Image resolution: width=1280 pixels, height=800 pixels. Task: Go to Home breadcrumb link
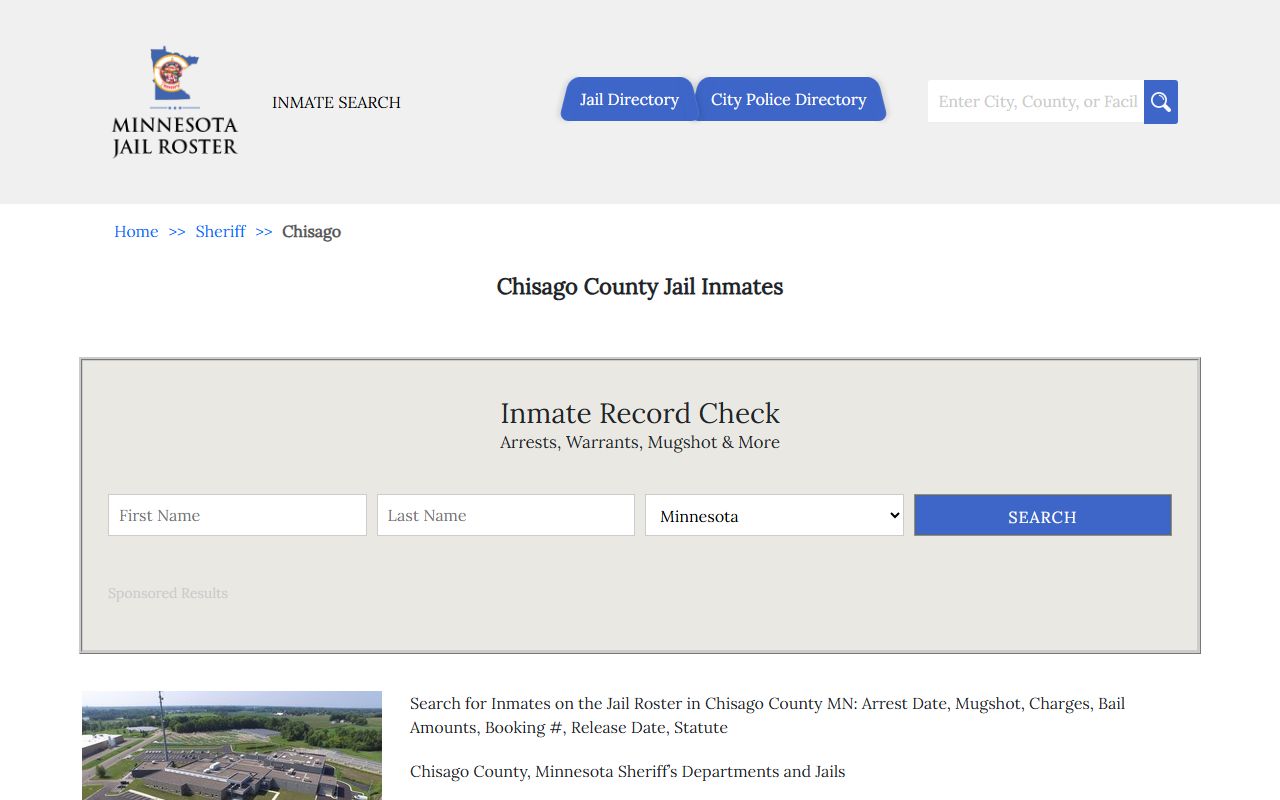(x=136, y=231)
